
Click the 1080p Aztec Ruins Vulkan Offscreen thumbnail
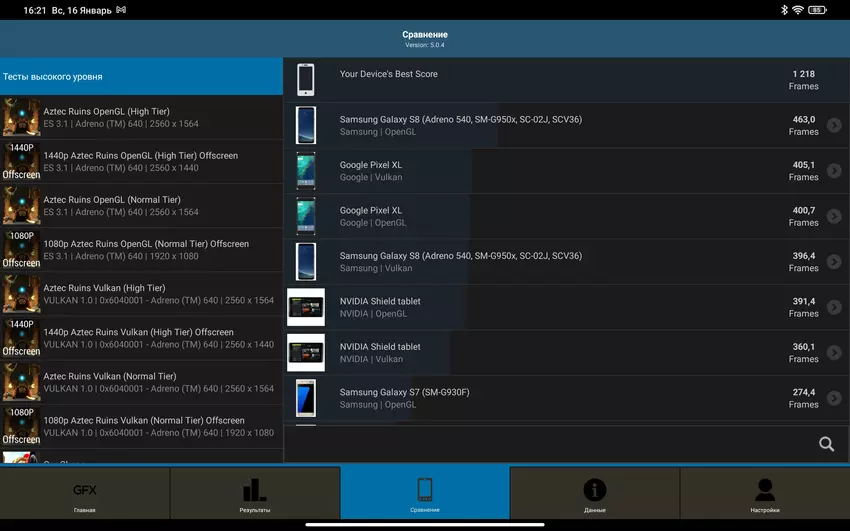21,426
